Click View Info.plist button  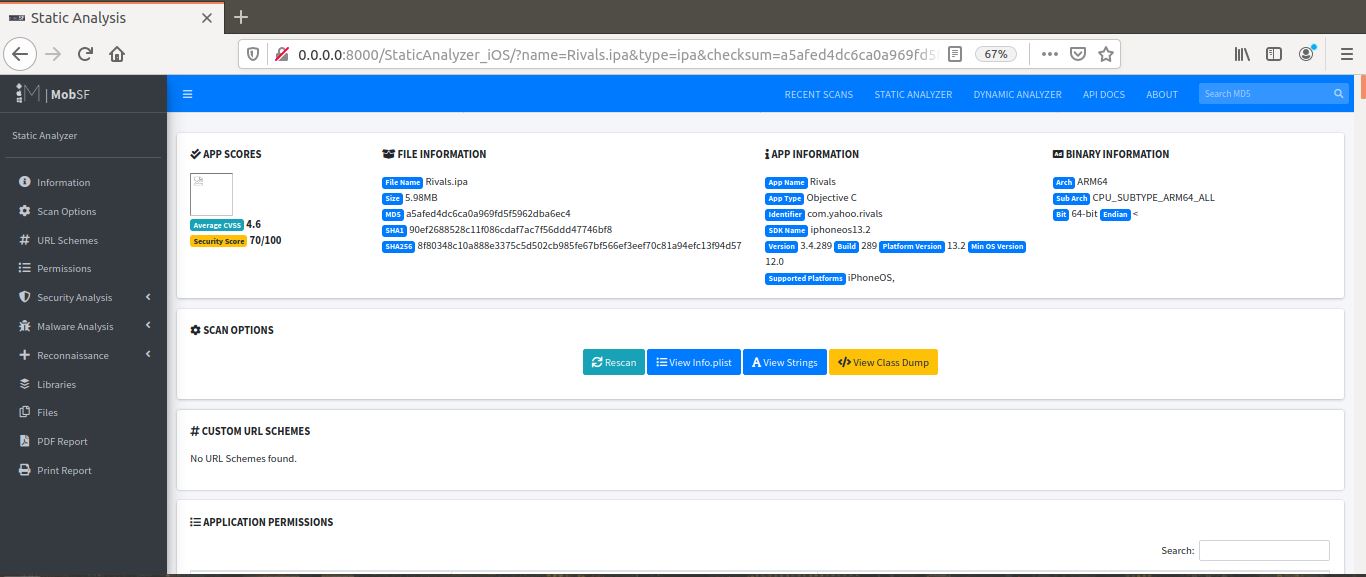694,362
